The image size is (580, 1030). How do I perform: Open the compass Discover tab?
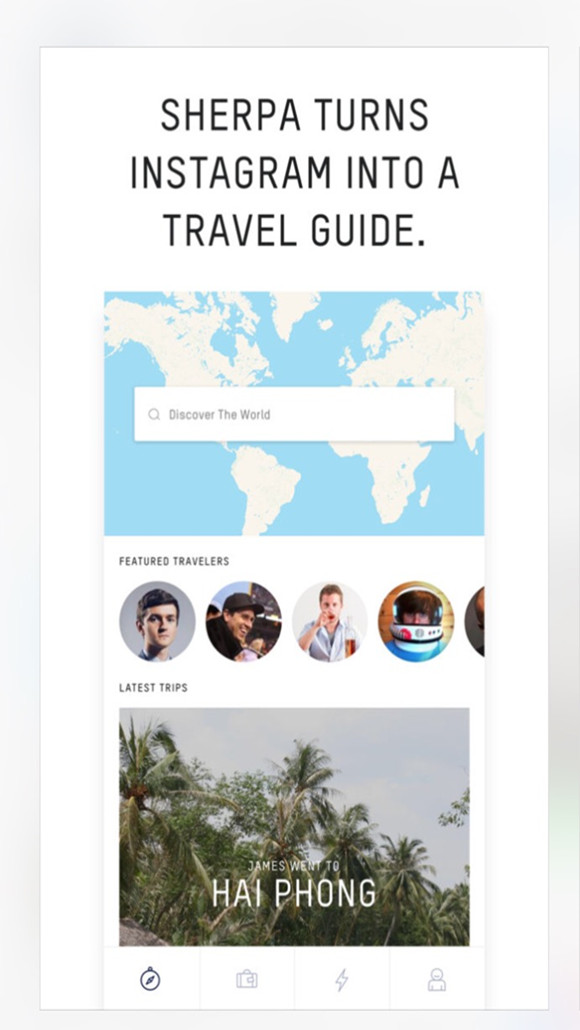150,979
